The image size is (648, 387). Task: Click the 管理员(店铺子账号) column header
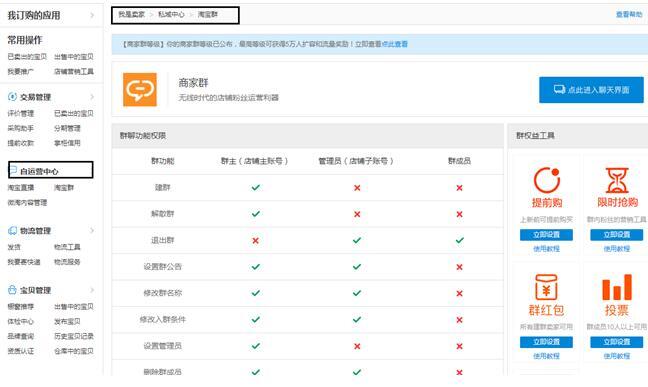coord(356,161)
